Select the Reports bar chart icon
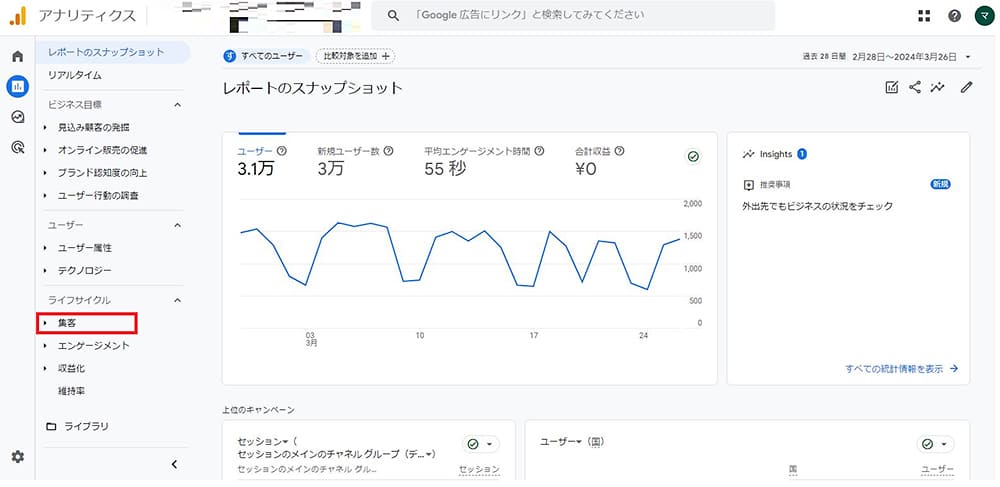 point(18,86)
